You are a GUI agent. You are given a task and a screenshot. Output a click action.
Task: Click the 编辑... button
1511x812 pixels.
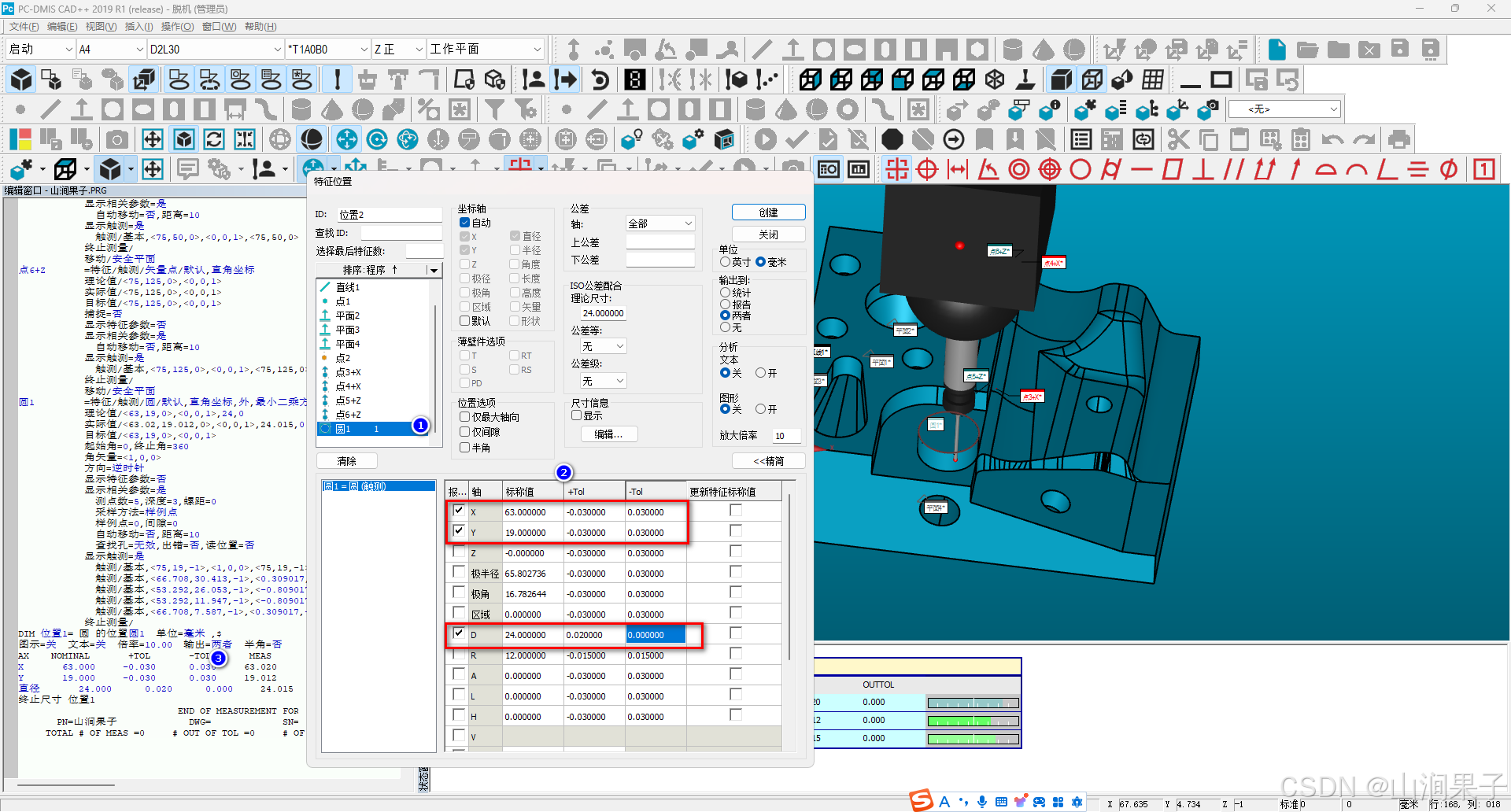click(x=608, y=434)
